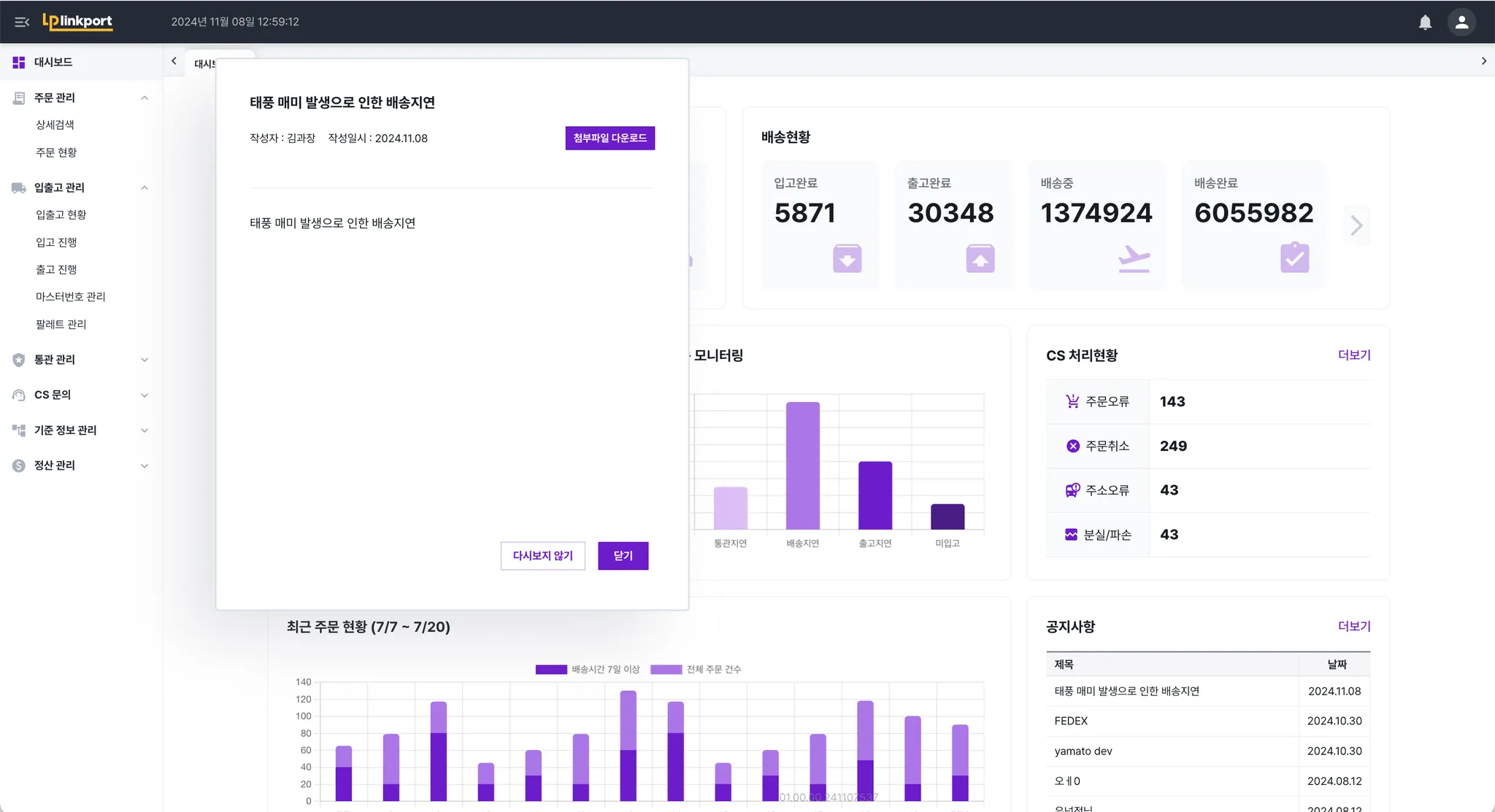Open the notifications bell
This screenshot has height=812, width=1495.
1425,22
